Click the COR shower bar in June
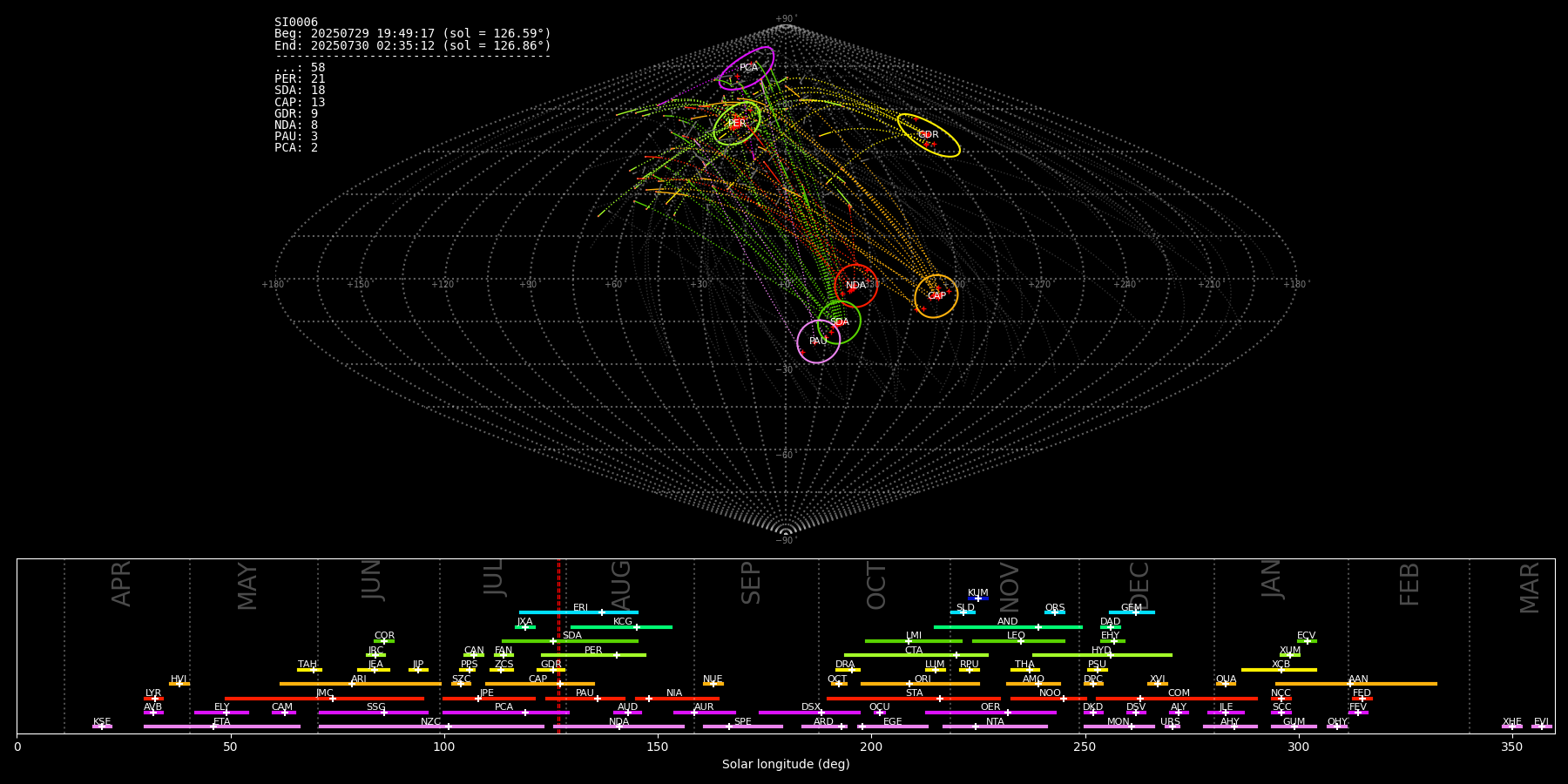The height and width of the screenshot is (784, 1568). pos(384,641)
